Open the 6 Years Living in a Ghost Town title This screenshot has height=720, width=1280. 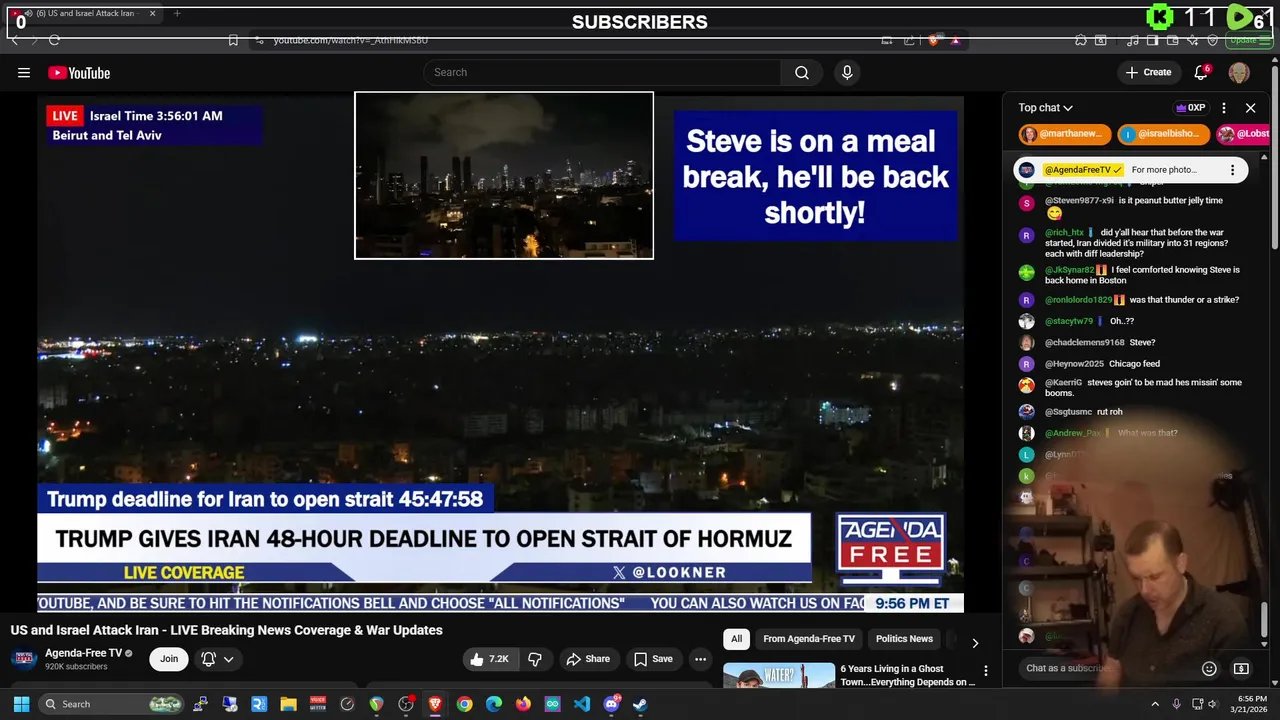(907, 675)
